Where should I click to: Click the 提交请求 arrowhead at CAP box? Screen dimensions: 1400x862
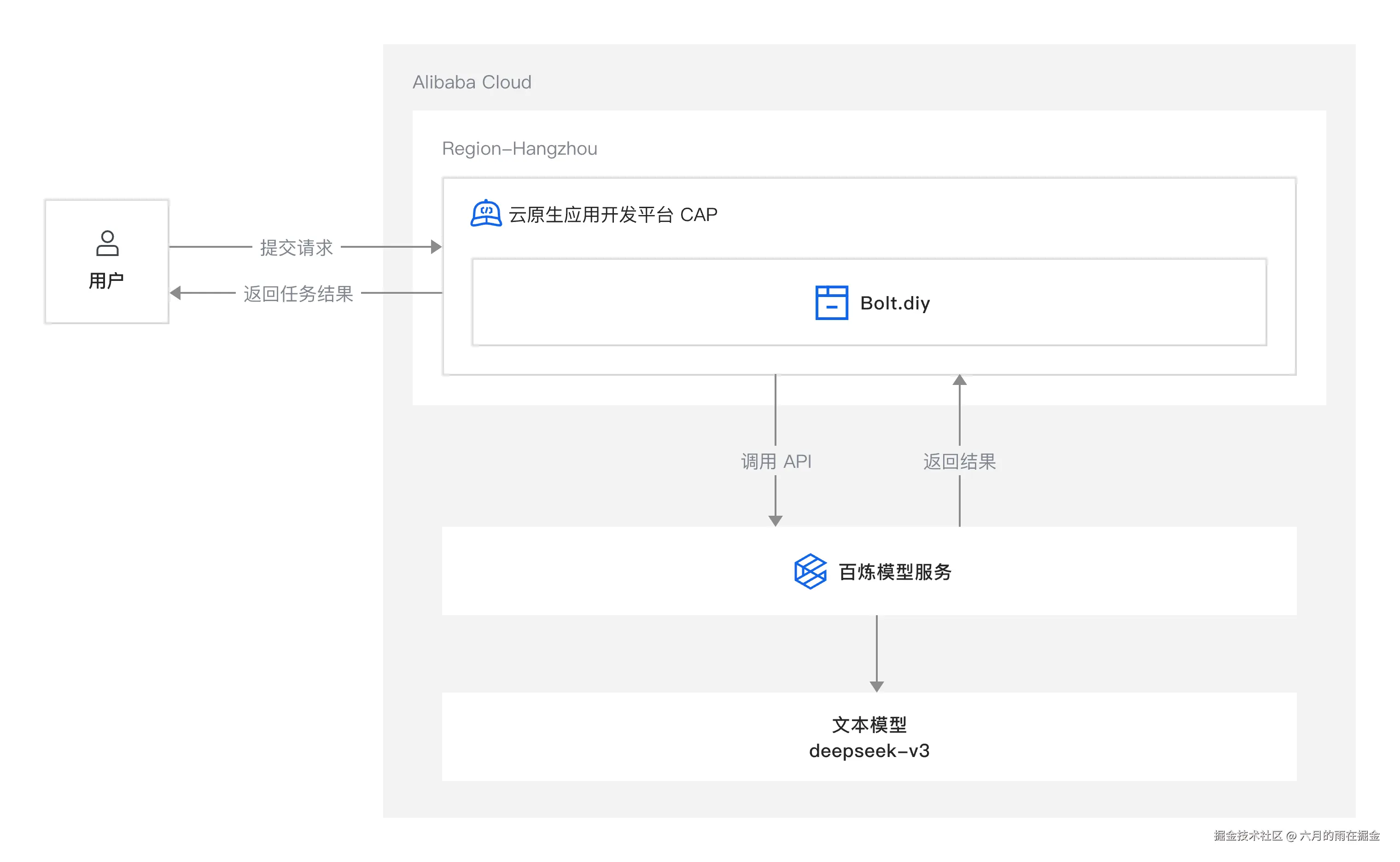pos(436,247)
